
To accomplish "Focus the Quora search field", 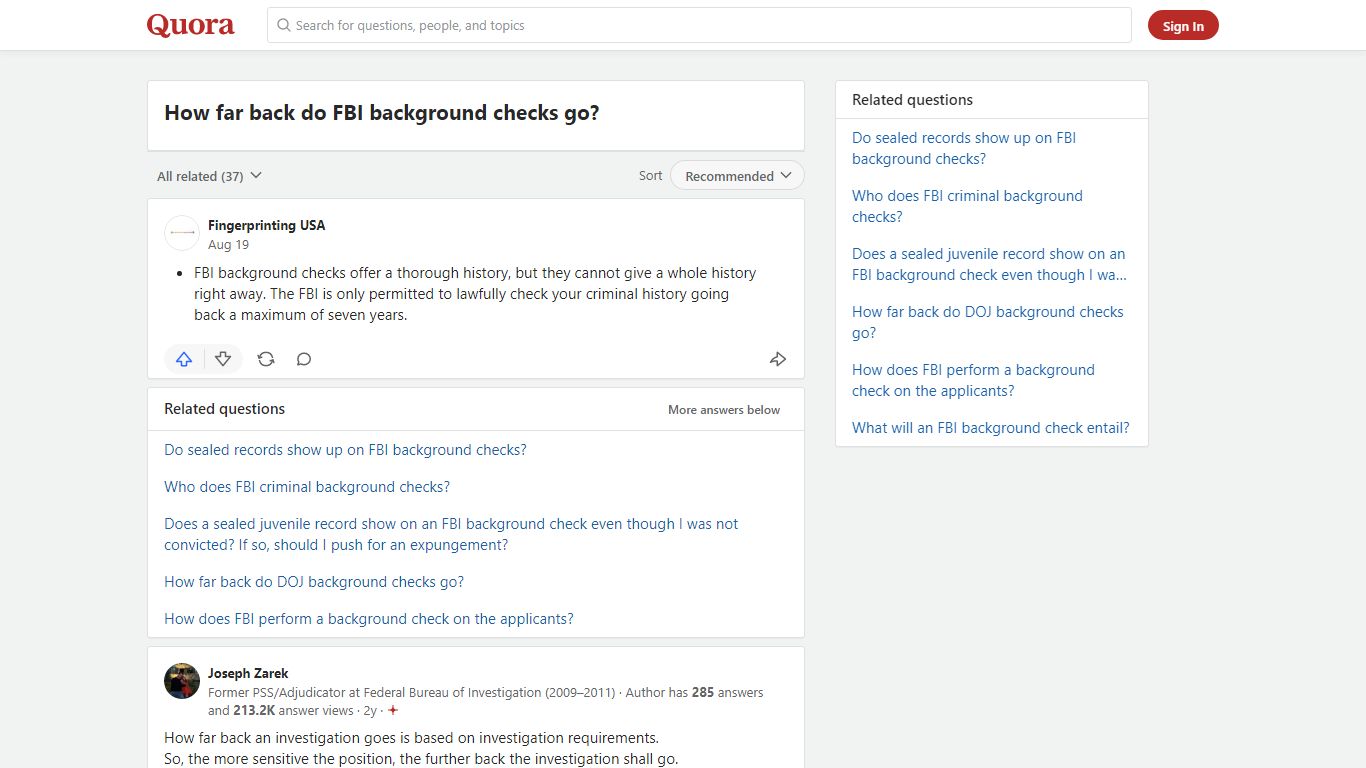I will [x=699, y=25].
